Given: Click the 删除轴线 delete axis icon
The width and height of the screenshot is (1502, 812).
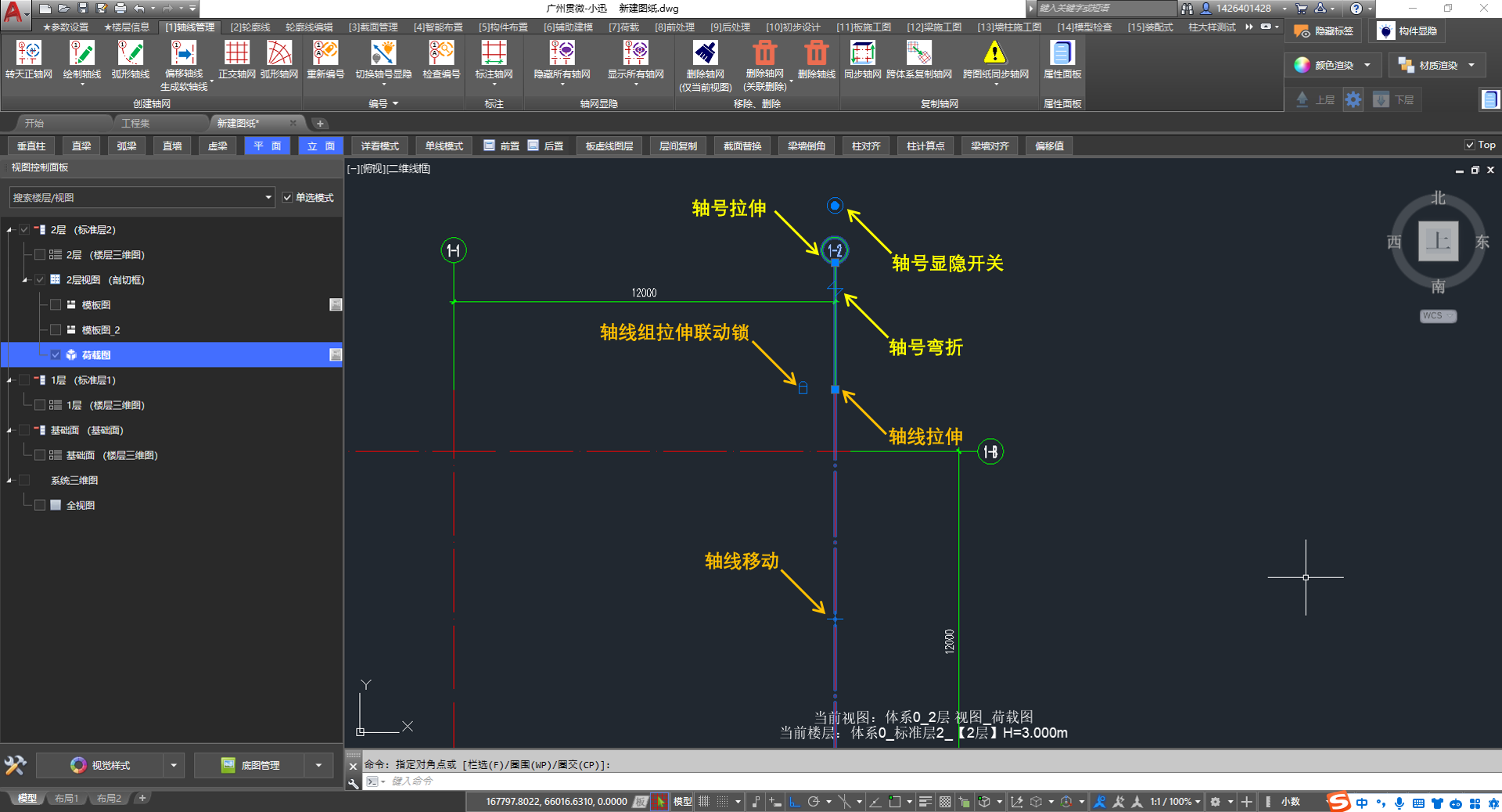Looking at the screenshot, I should (x=816, y=59).
